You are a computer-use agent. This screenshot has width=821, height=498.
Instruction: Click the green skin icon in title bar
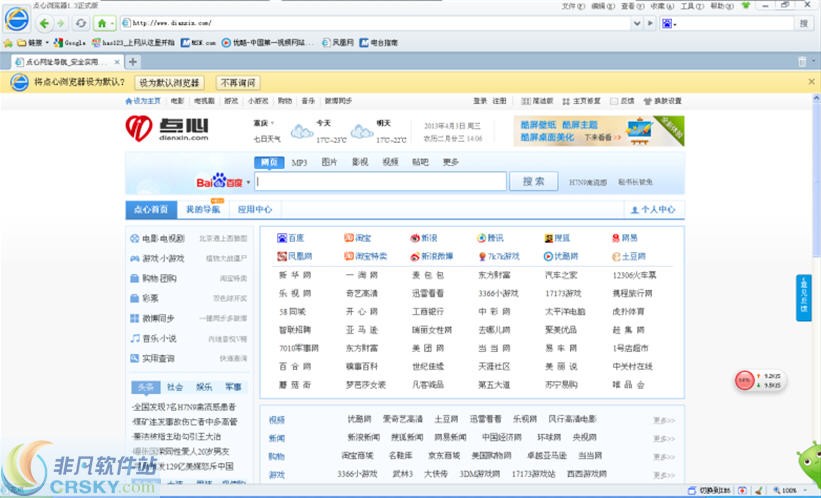(746, 5)
